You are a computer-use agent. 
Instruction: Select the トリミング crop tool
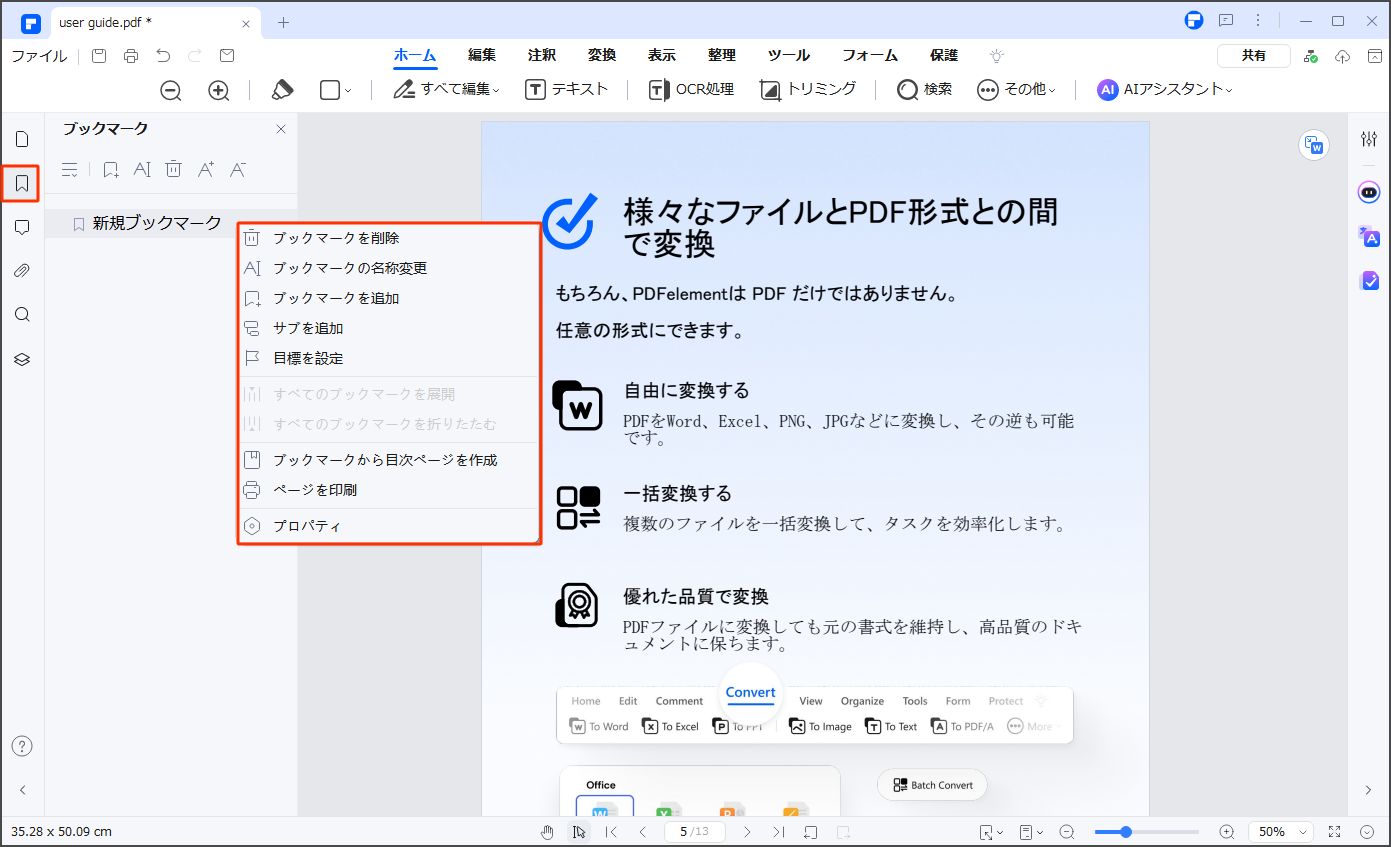[x=808, y=89]
